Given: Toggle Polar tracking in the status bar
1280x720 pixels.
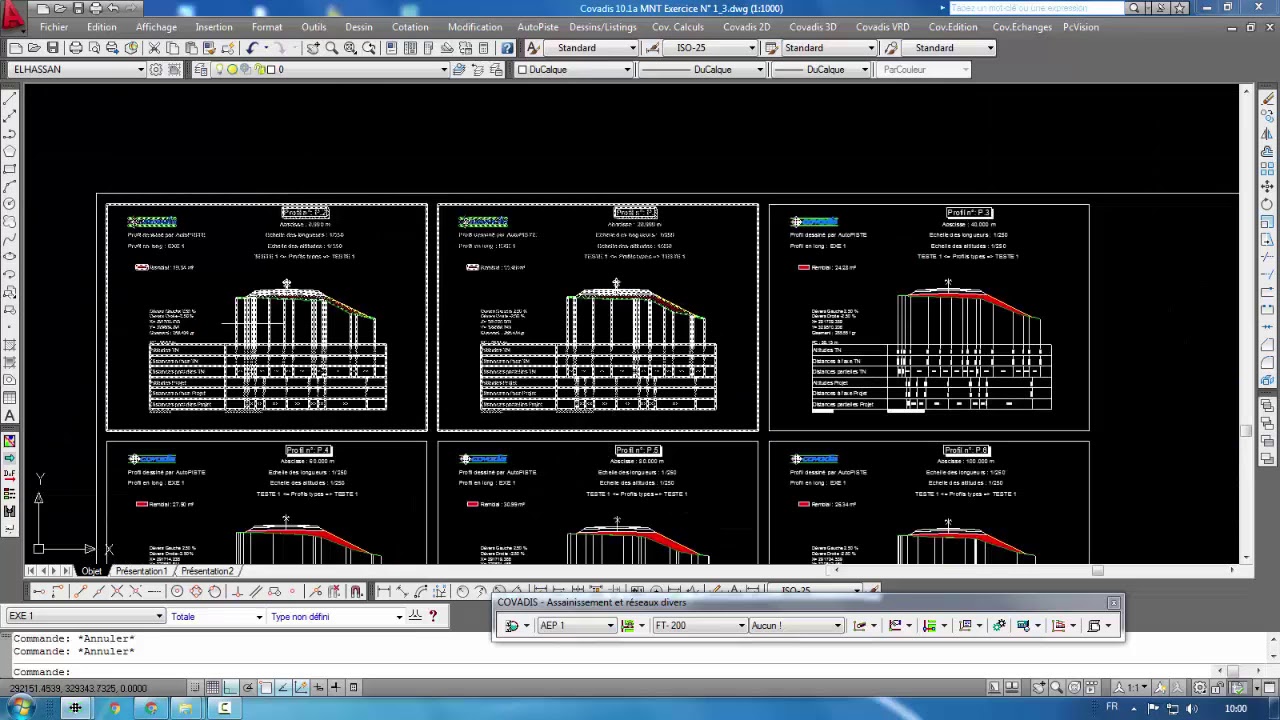Looking at the screenshot, I should pos(248,687).
